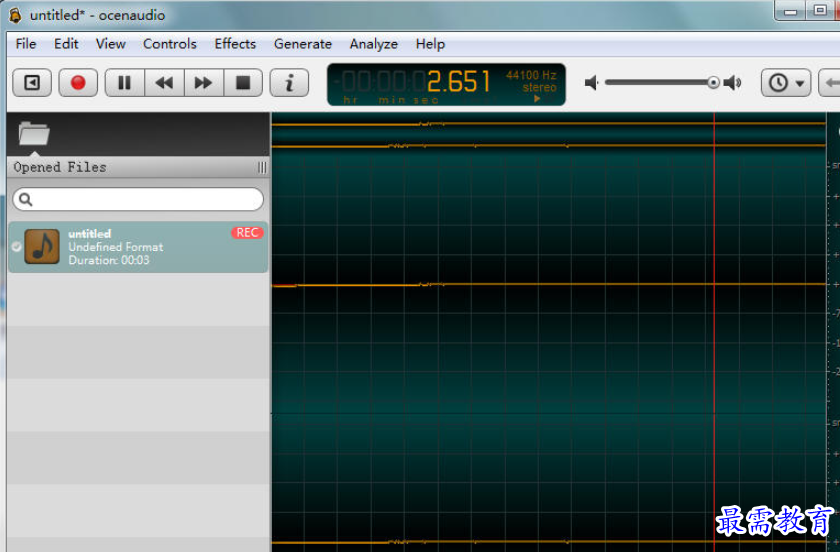Select the untitled file in list

coord(138,247)
